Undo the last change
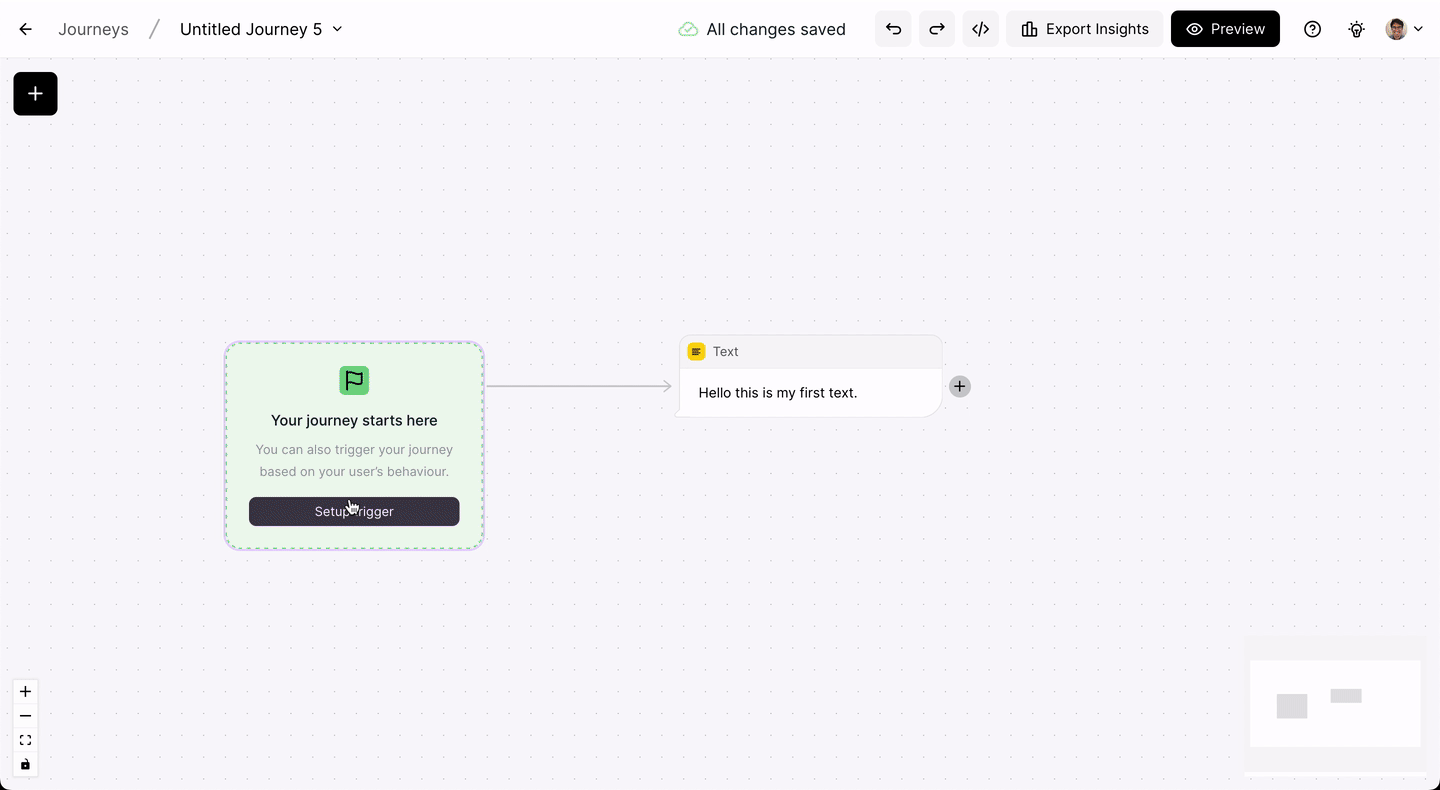The image size is (1440, 790). (893, 29)
